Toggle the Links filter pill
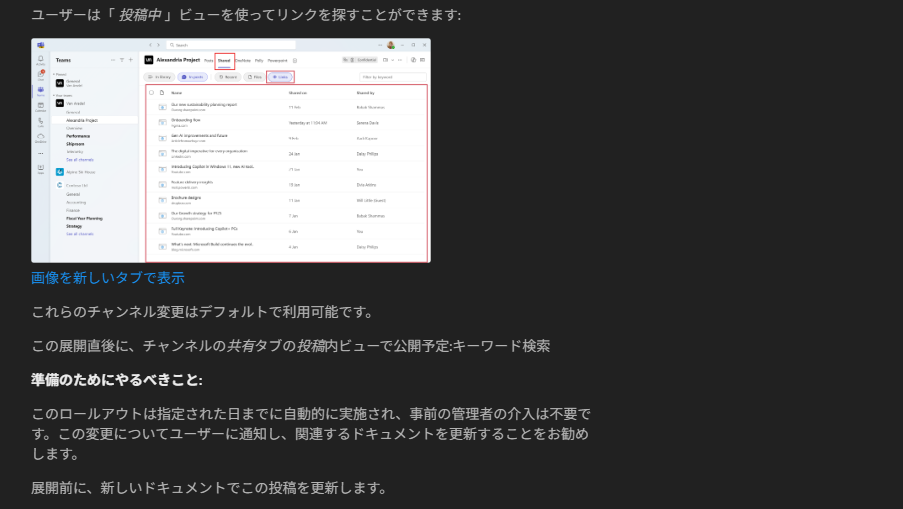 [x=280, y=76]
